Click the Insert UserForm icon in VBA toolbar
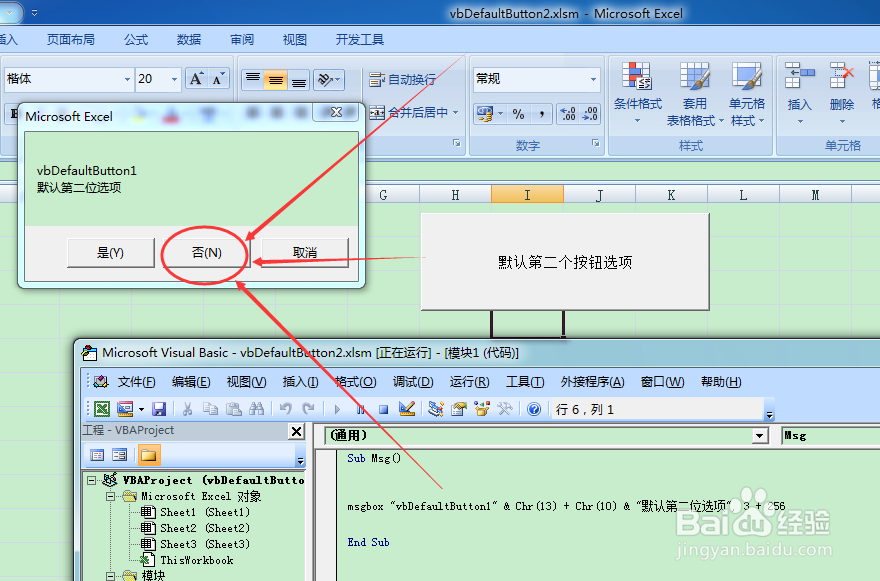 coord(125,409)
